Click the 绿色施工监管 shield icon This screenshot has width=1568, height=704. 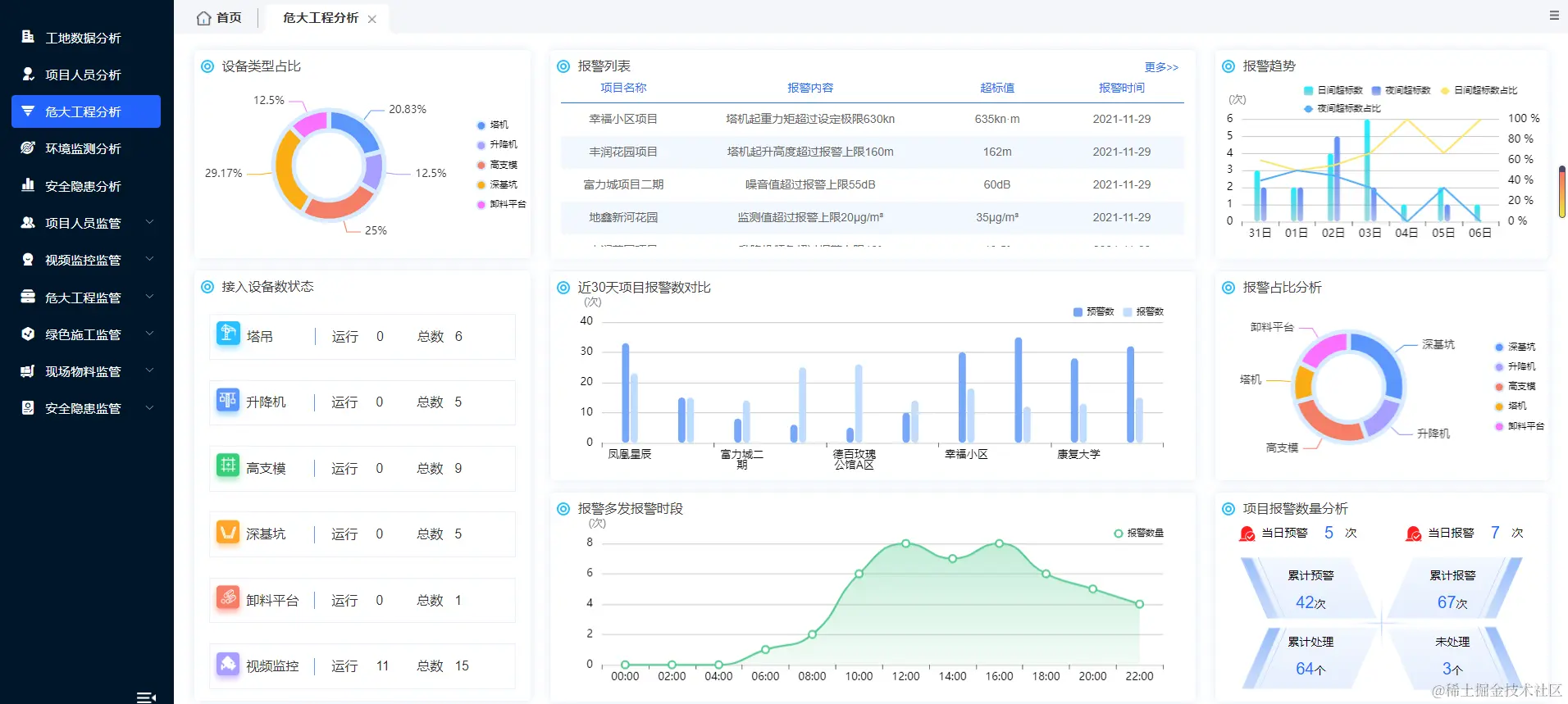[x=28, y=334]
